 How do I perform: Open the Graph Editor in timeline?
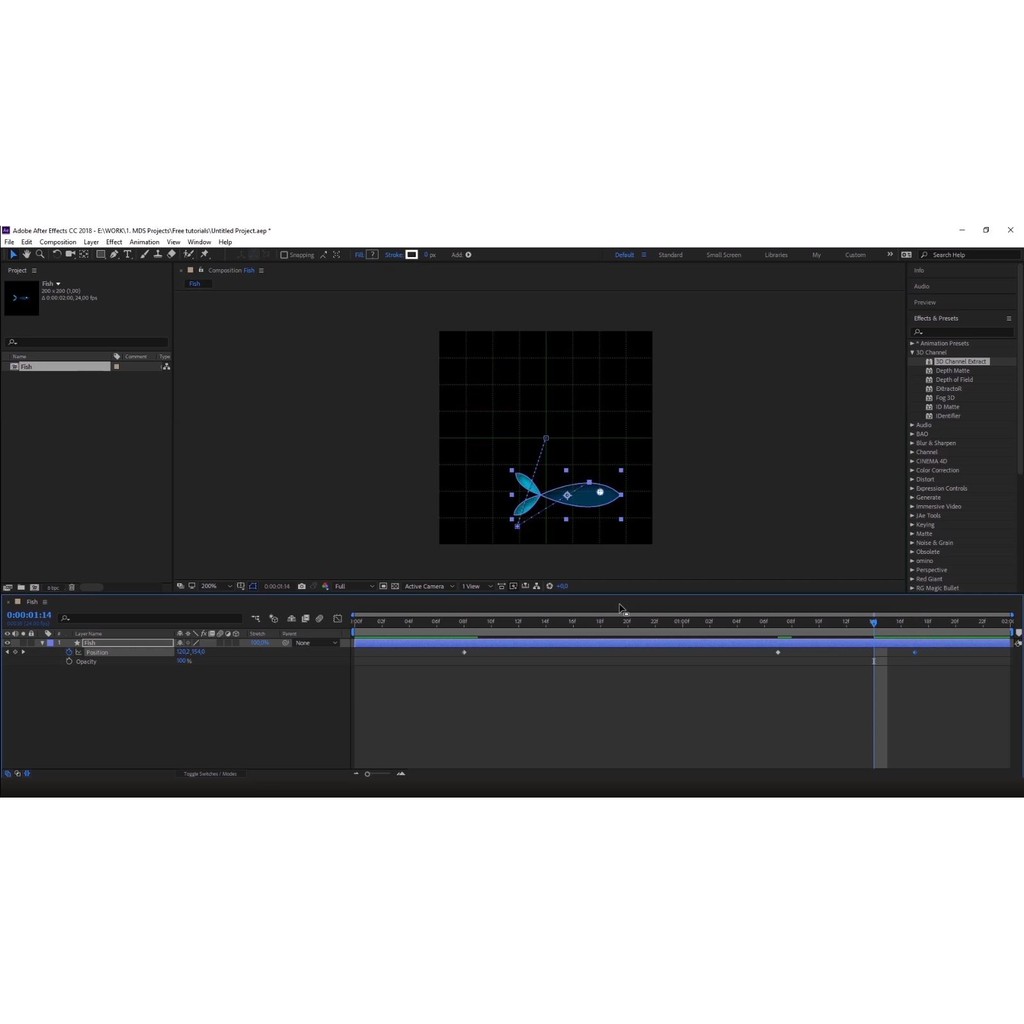337,619
